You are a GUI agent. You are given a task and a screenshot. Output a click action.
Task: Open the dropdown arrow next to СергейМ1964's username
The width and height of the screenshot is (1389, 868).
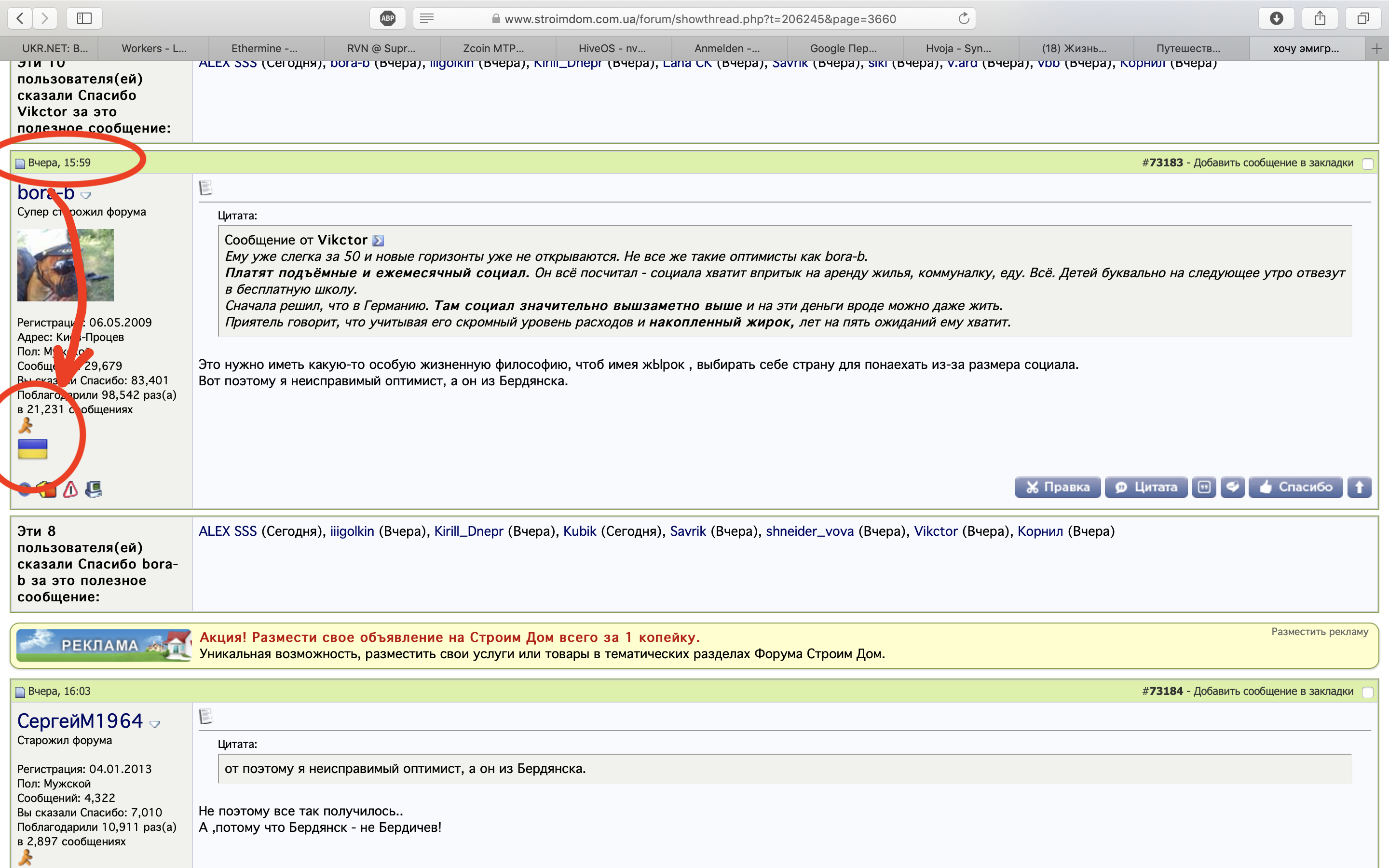tap(154, 724)
